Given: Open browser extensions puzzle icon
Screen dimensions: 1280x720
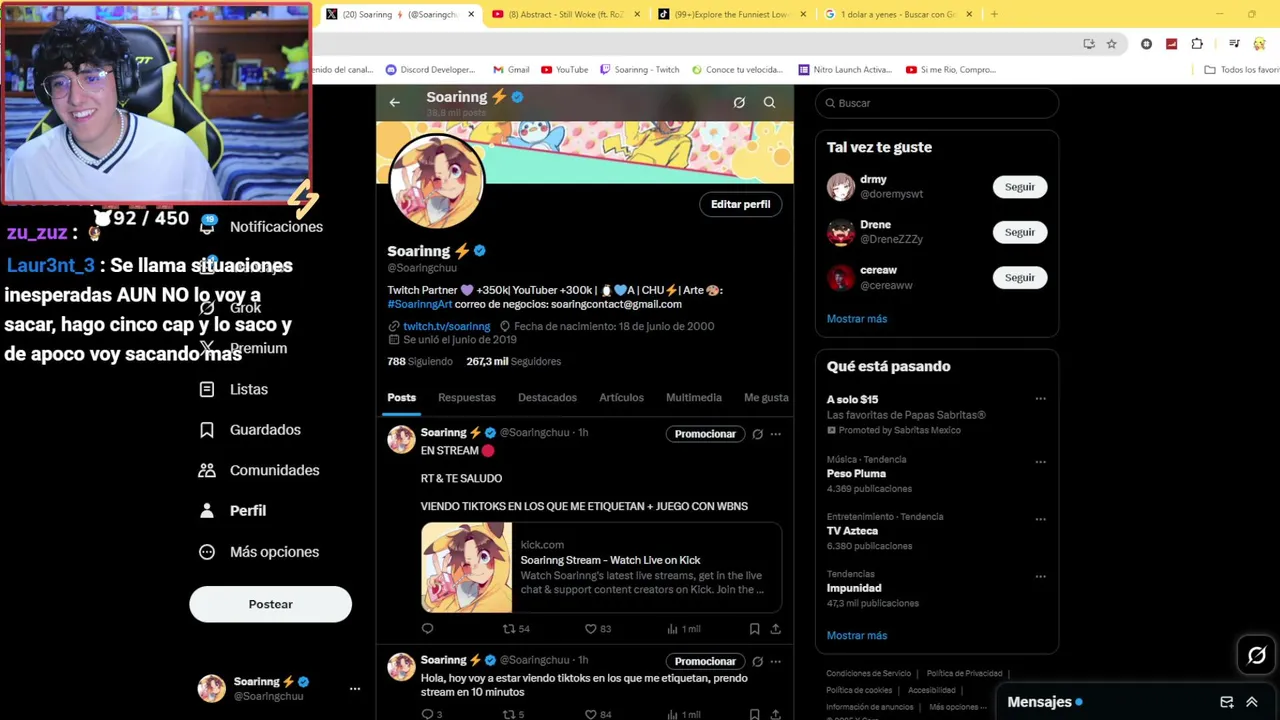Looking at the screenshot, I should tap(1197, 44).
